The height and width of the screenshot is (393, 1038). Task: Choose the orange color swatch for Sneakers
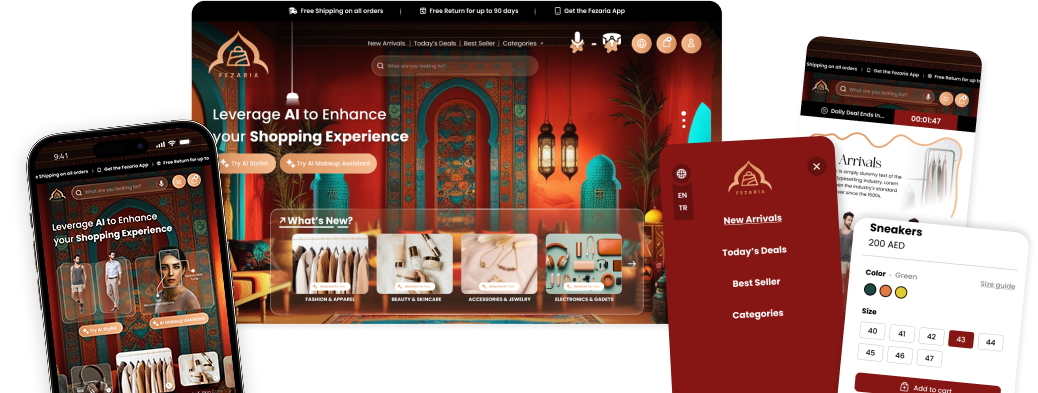(x=886, y=290)
